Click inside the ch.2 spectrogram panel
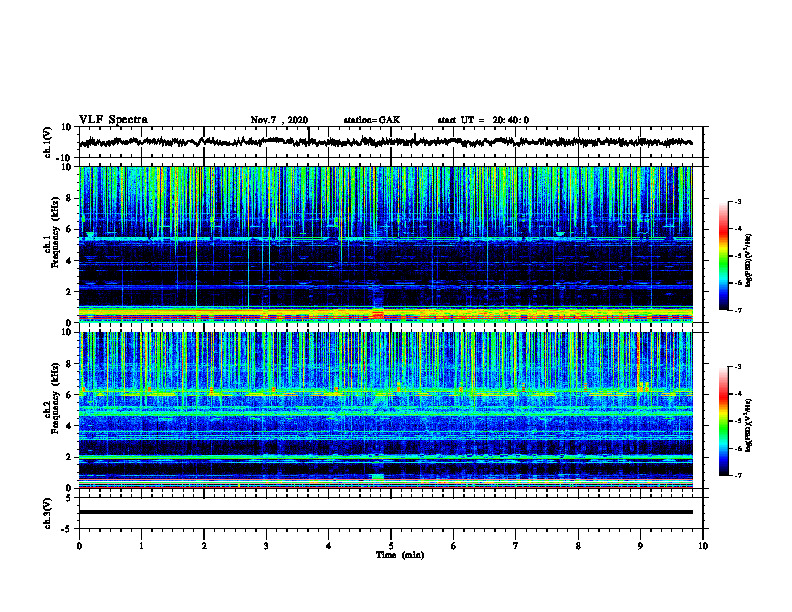Screen dimensions: 792x612 386,410
